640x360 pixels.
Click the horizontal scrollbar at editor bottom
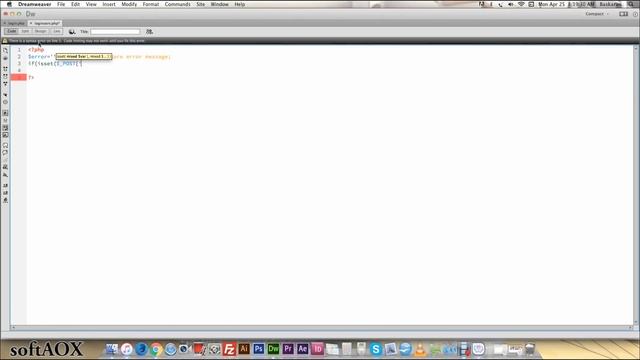click(x=322, y=327)
